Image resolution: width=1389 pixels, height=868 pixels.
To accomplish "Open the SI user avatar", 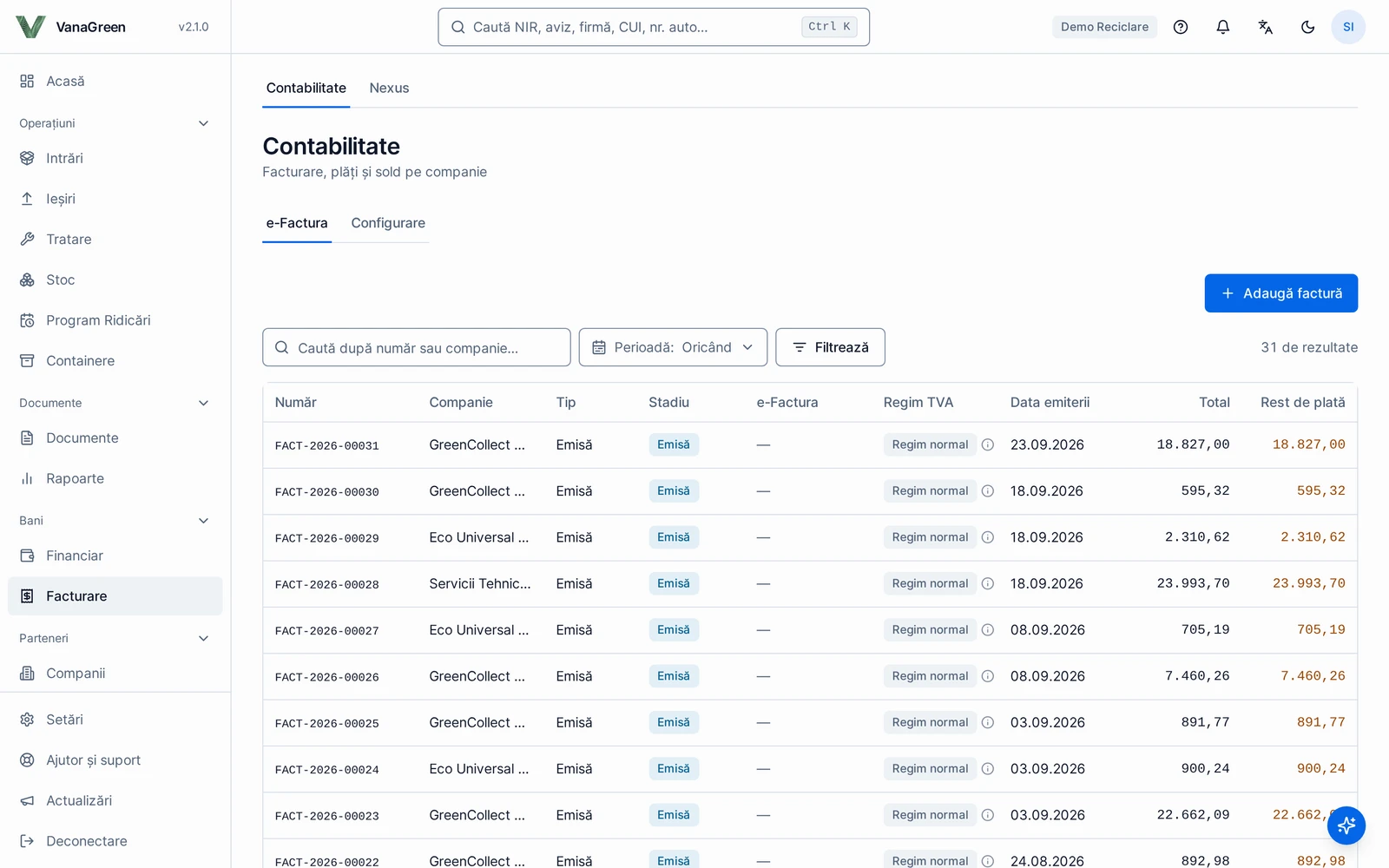I will (x=1348, y=27).
